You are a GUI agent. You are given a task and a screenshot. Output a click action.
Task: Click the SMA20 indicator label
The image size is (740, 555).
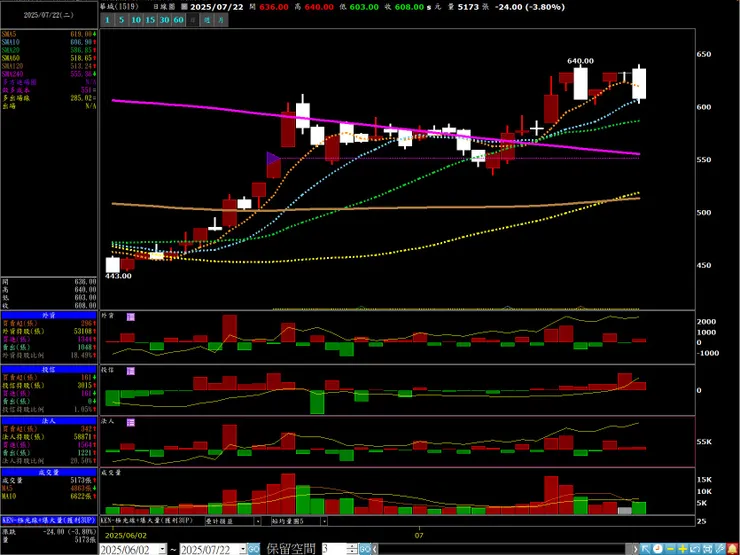tap(11, 50)
